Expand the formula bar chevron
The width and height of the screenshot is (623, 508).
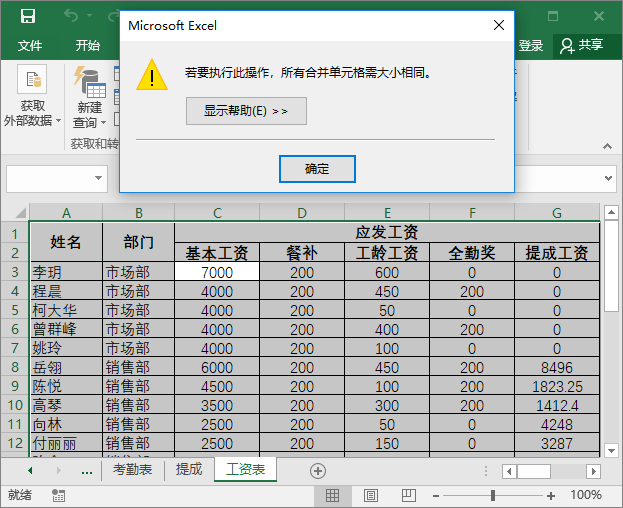(608, 178)
